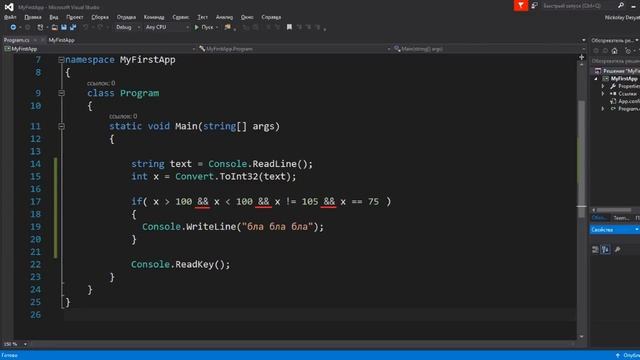Switch to the first bottom tab of Solution Explorer
This screenshot has height=360, width=640.
600,218
